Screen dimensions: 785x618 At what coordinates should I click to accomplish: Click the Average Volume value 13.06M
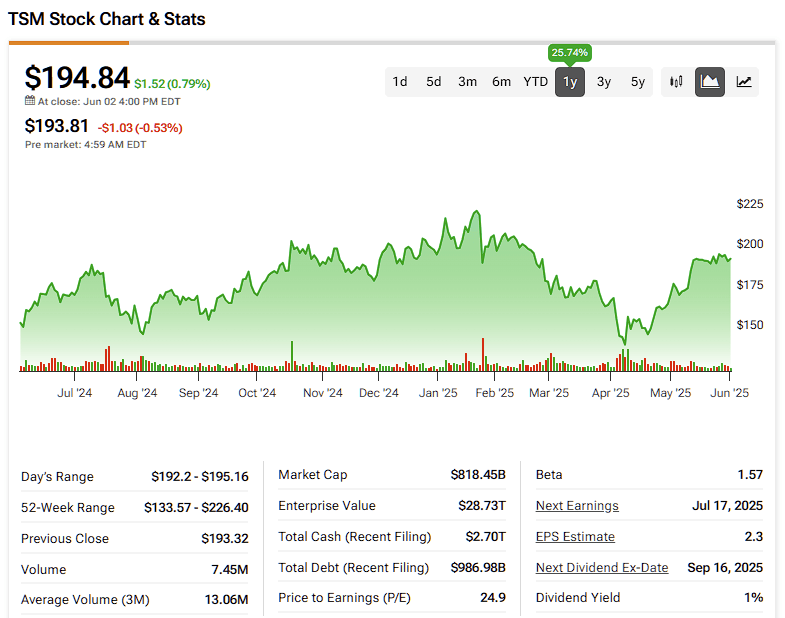click(226, 600)
